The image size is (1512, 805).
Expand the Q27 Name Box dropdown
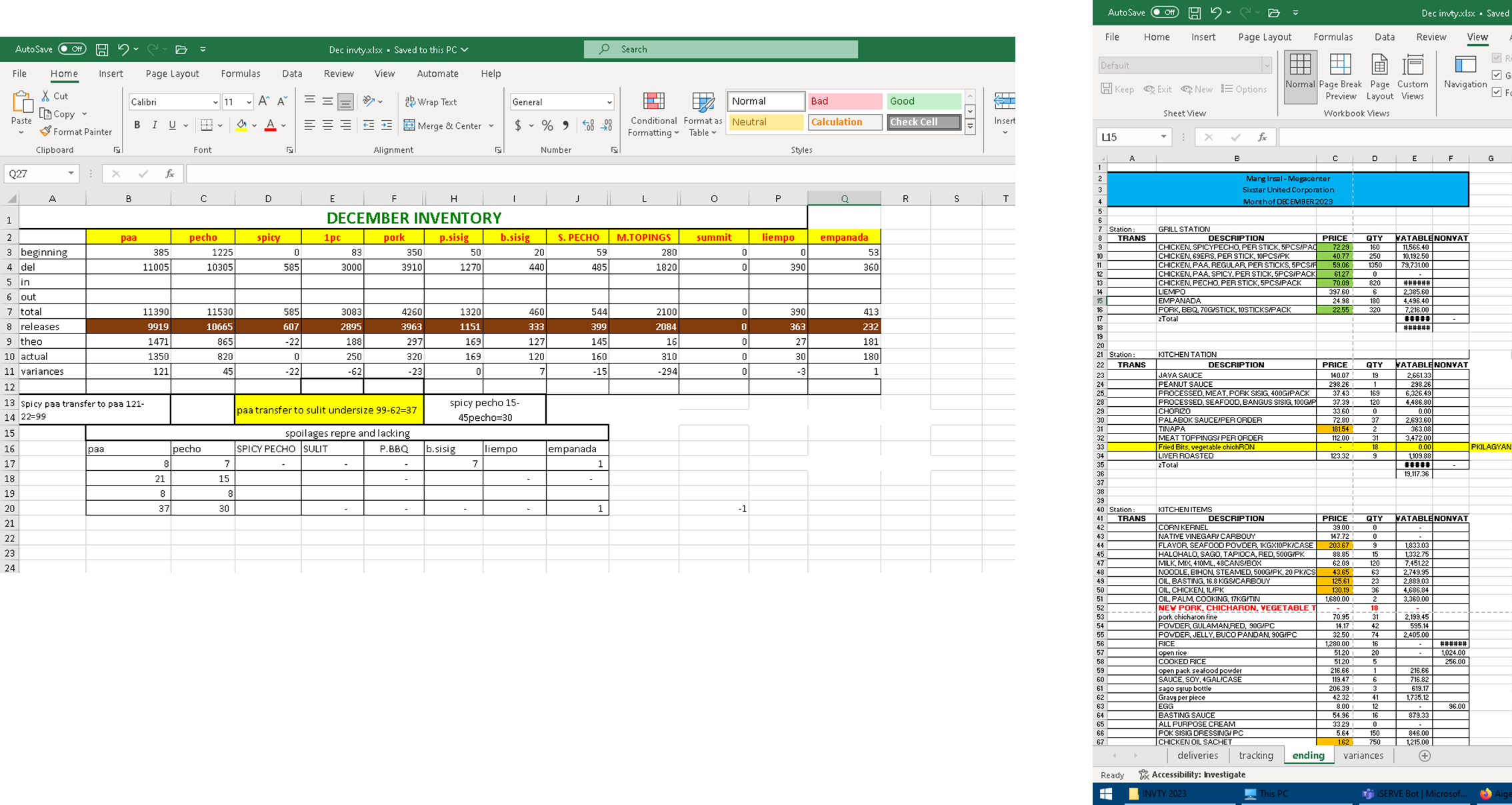[71, 173]
